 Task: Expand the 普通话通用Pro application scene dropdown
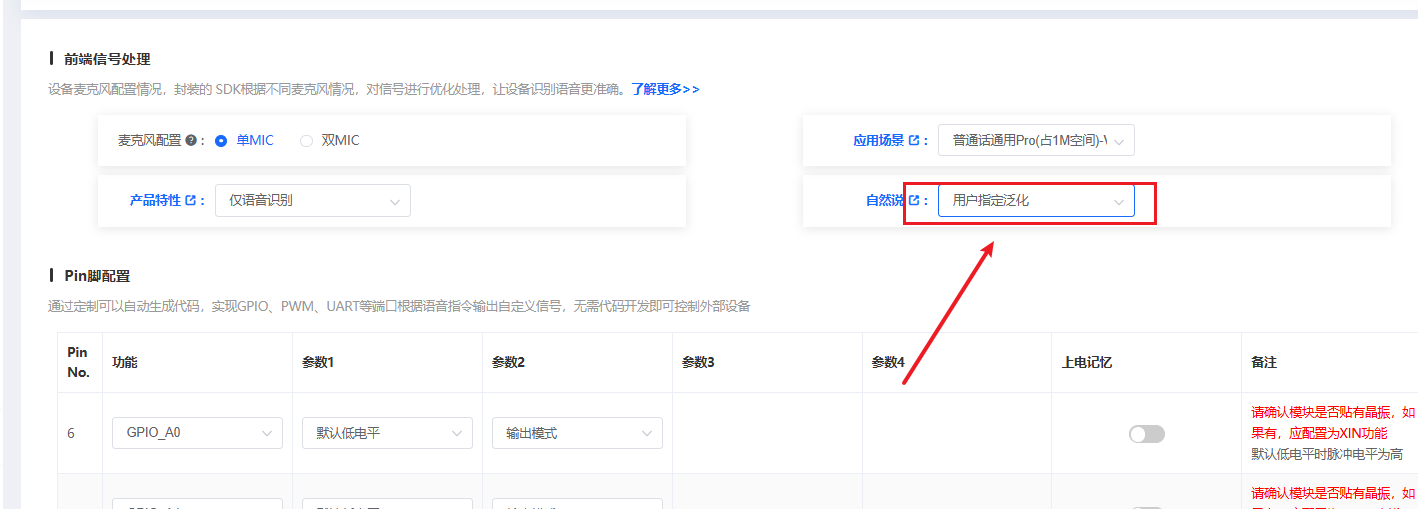pos(1035,141)
